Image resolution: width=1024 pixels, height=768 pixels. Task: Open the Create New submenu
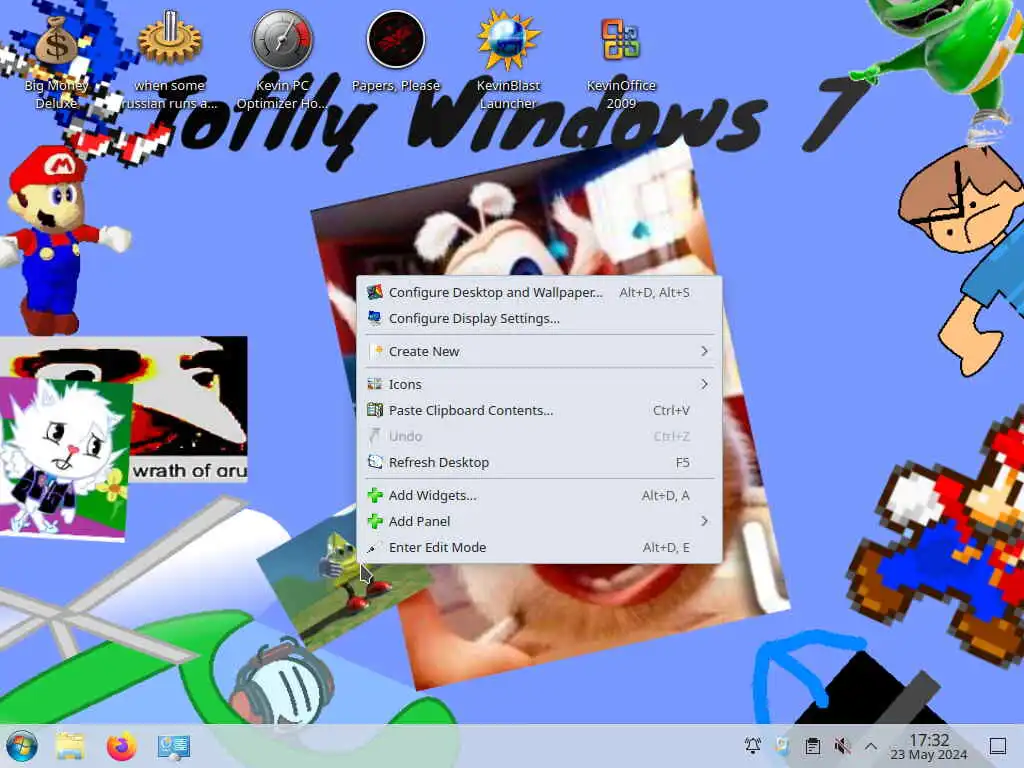539,351
